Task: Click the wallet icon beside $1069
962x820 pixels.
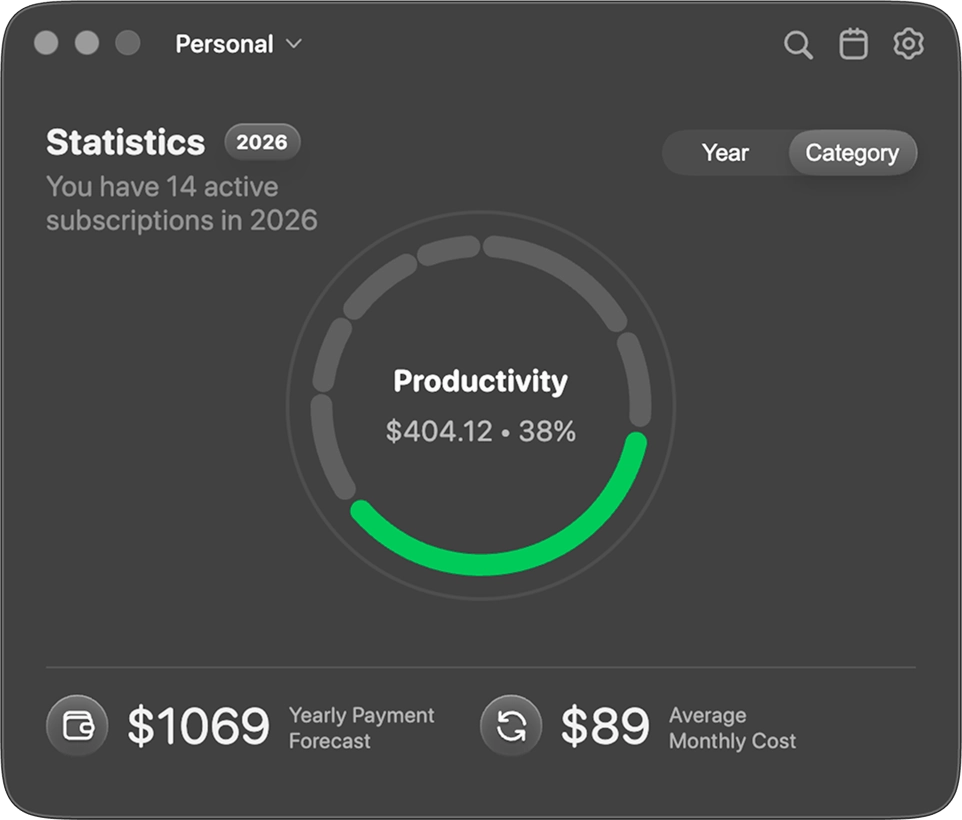Action: pos(77,726)
